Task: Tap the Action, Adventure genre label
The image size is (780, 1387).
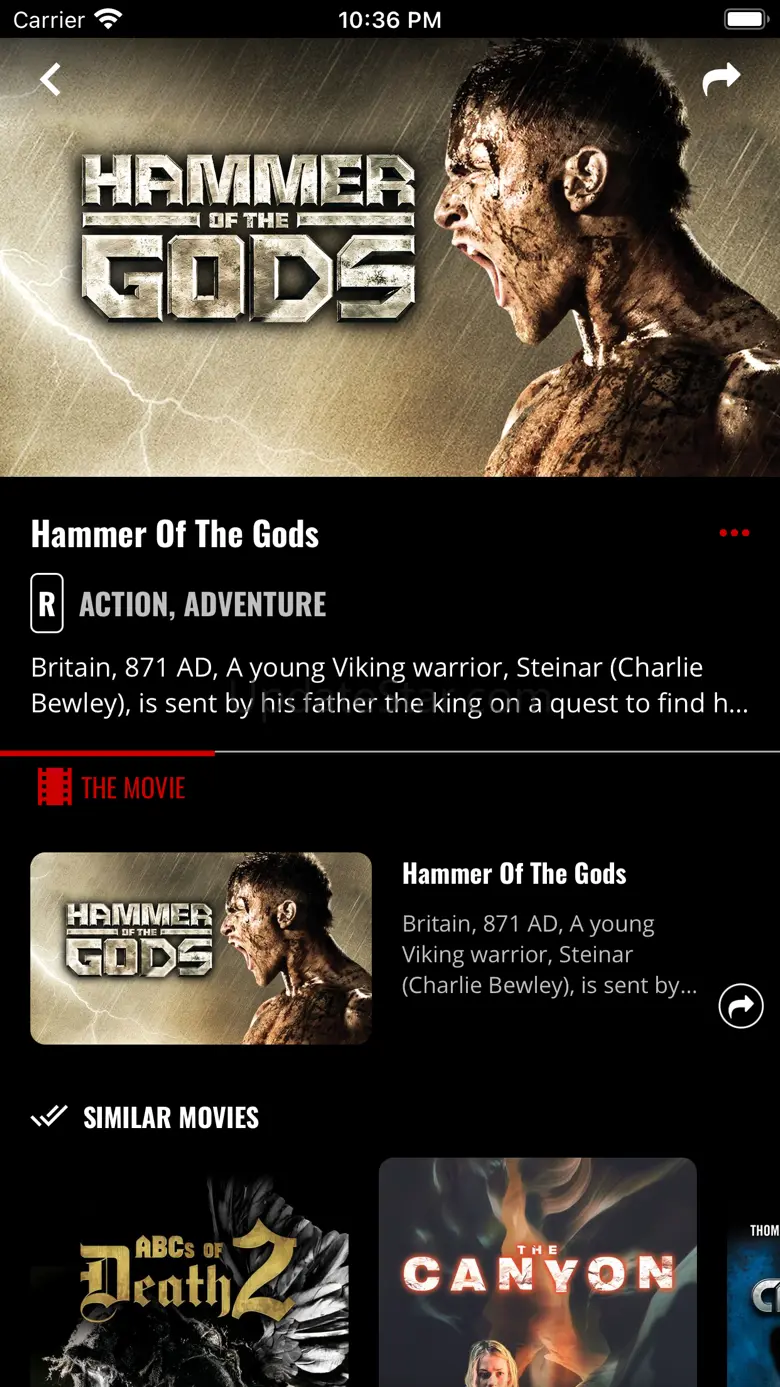Action: [203, 604]
